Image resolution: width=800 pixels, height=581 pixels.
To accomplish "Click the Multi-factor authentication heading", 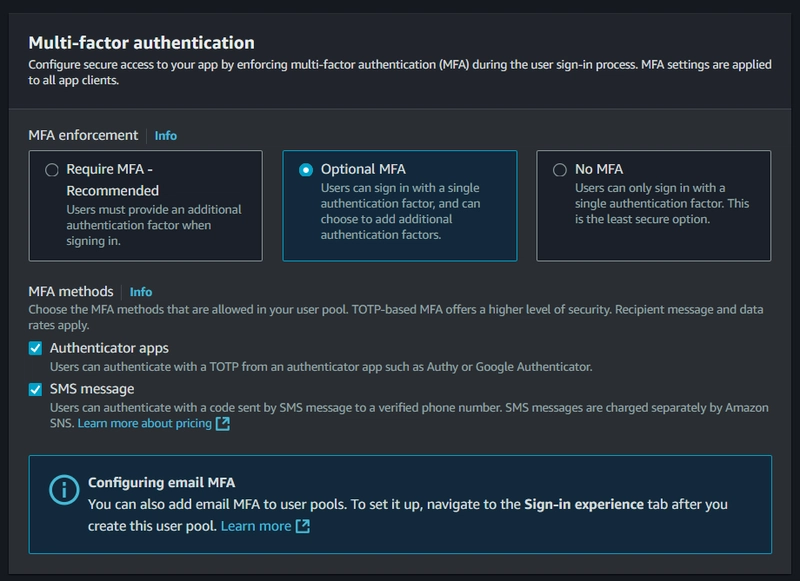I will coord(141,43).
